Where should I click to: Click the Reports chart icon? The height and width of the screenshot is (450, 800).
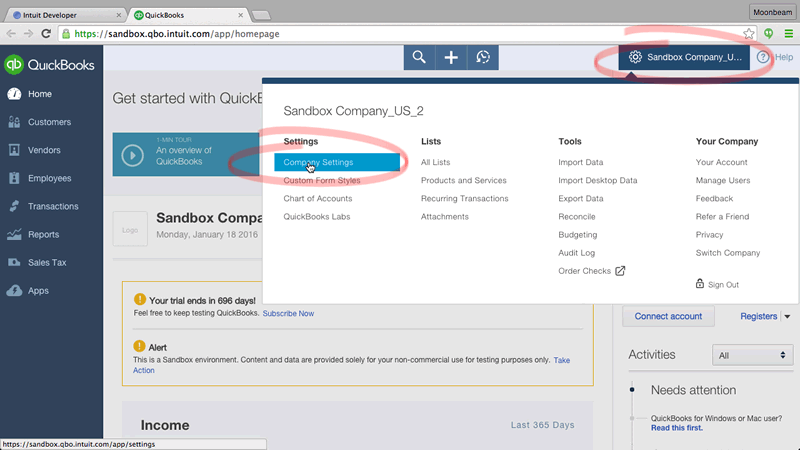pyautogui.click(x=14, y=234)
